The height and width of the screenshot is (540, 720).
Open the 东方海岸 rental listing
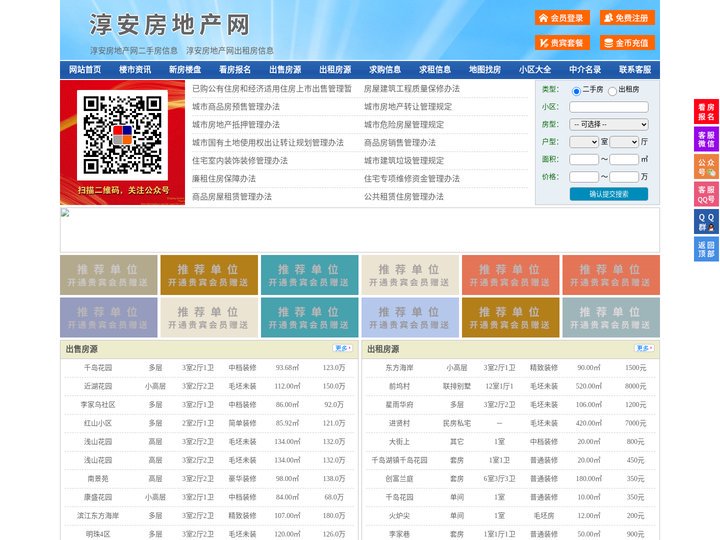point(399,368)
